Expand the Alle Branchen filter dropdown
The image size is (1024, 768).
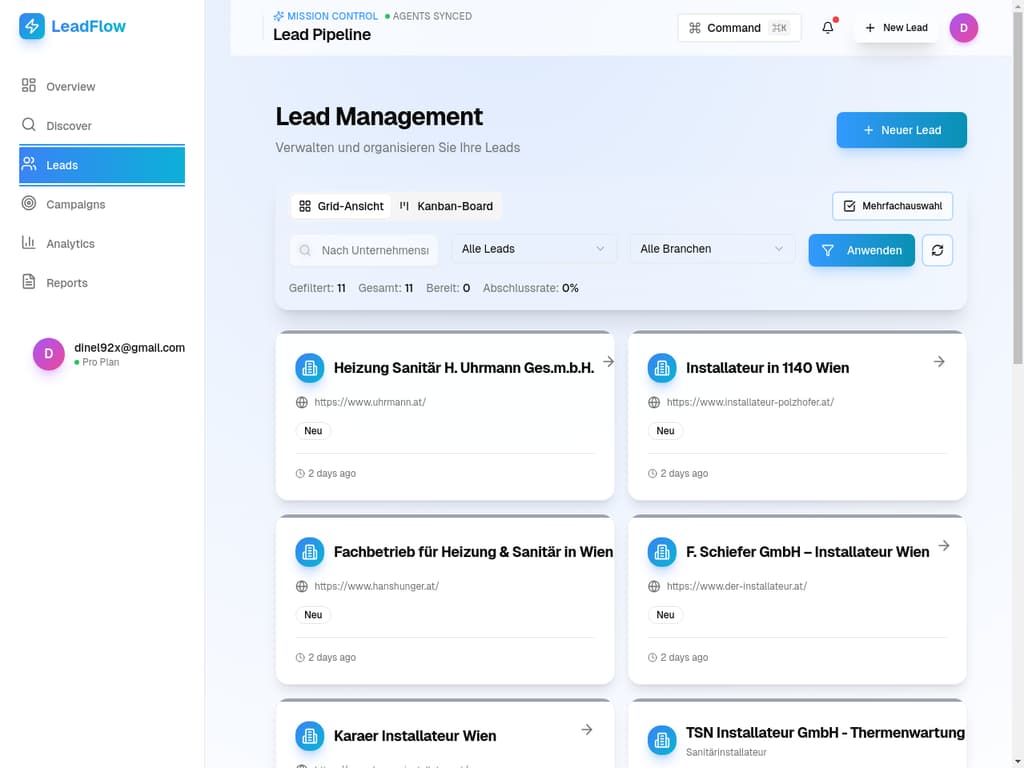(x=711, y=248)
